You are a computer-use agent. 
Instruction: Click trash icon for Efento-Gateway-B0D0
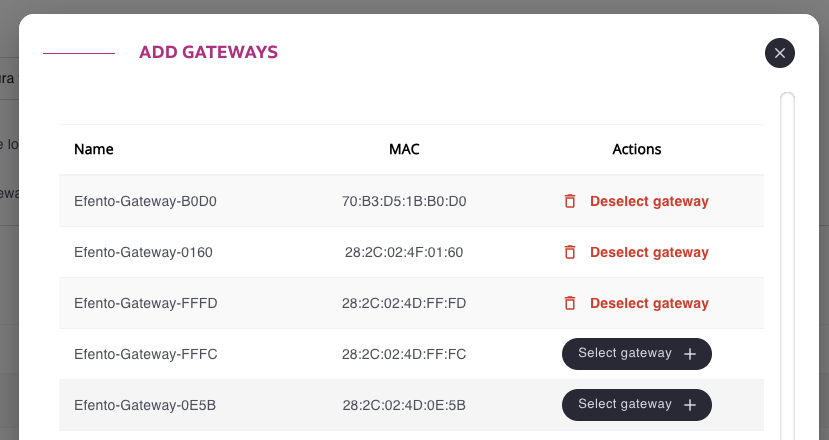click(x=570, y=201)
